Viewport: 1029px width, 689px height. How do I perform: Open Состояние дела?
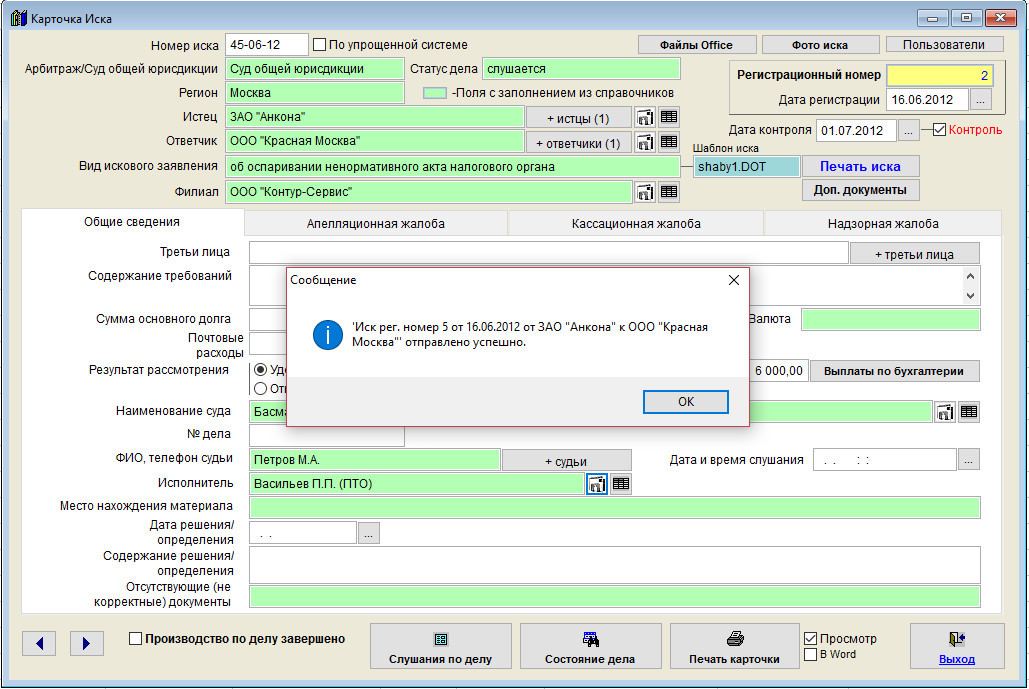pos(590,646)
